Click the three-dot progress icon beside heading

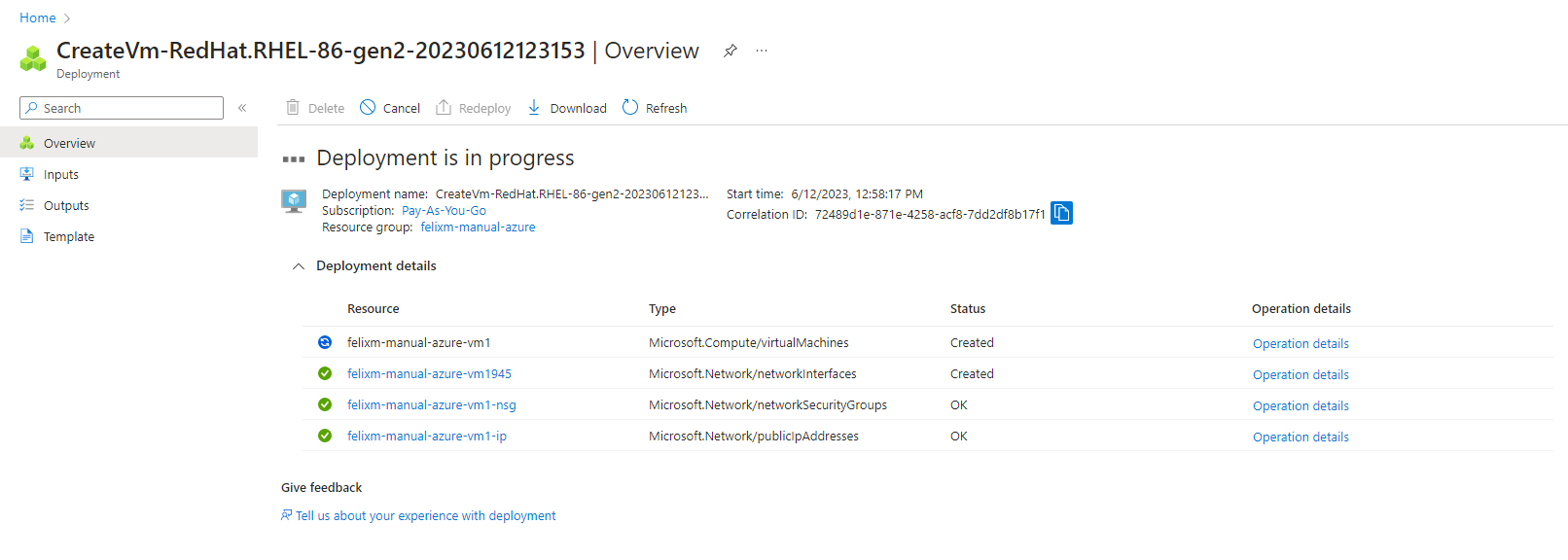click(294, 158)
